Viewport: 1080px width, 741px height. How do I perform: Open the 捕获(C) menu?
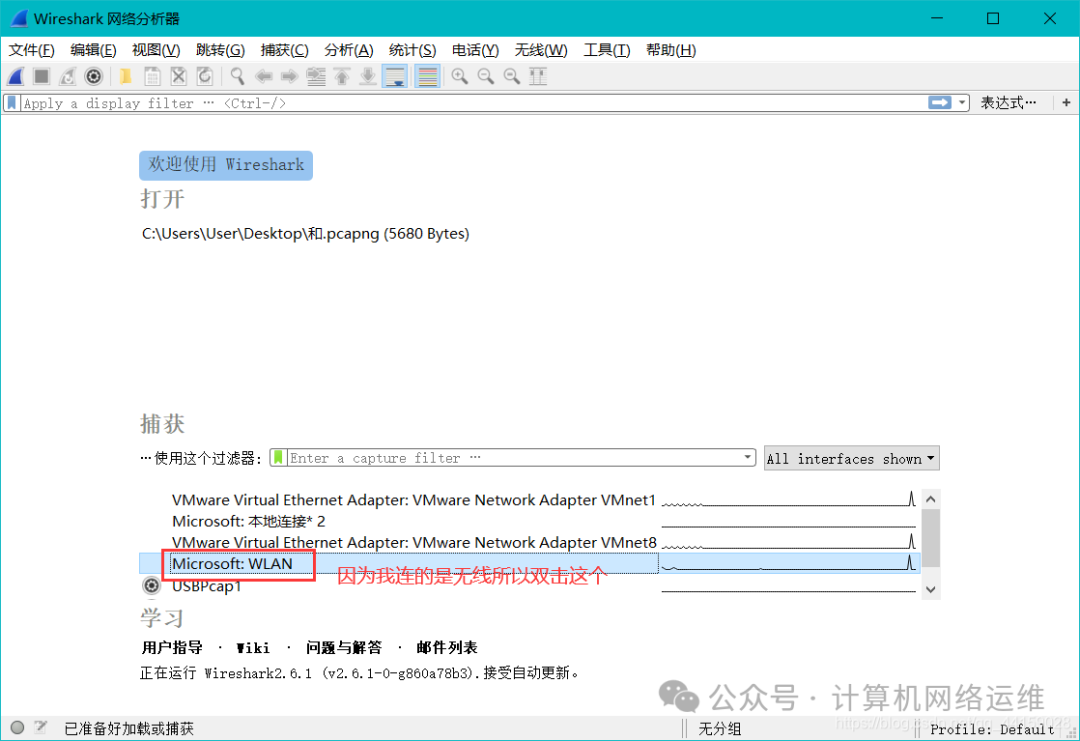(x=284, y=50)
